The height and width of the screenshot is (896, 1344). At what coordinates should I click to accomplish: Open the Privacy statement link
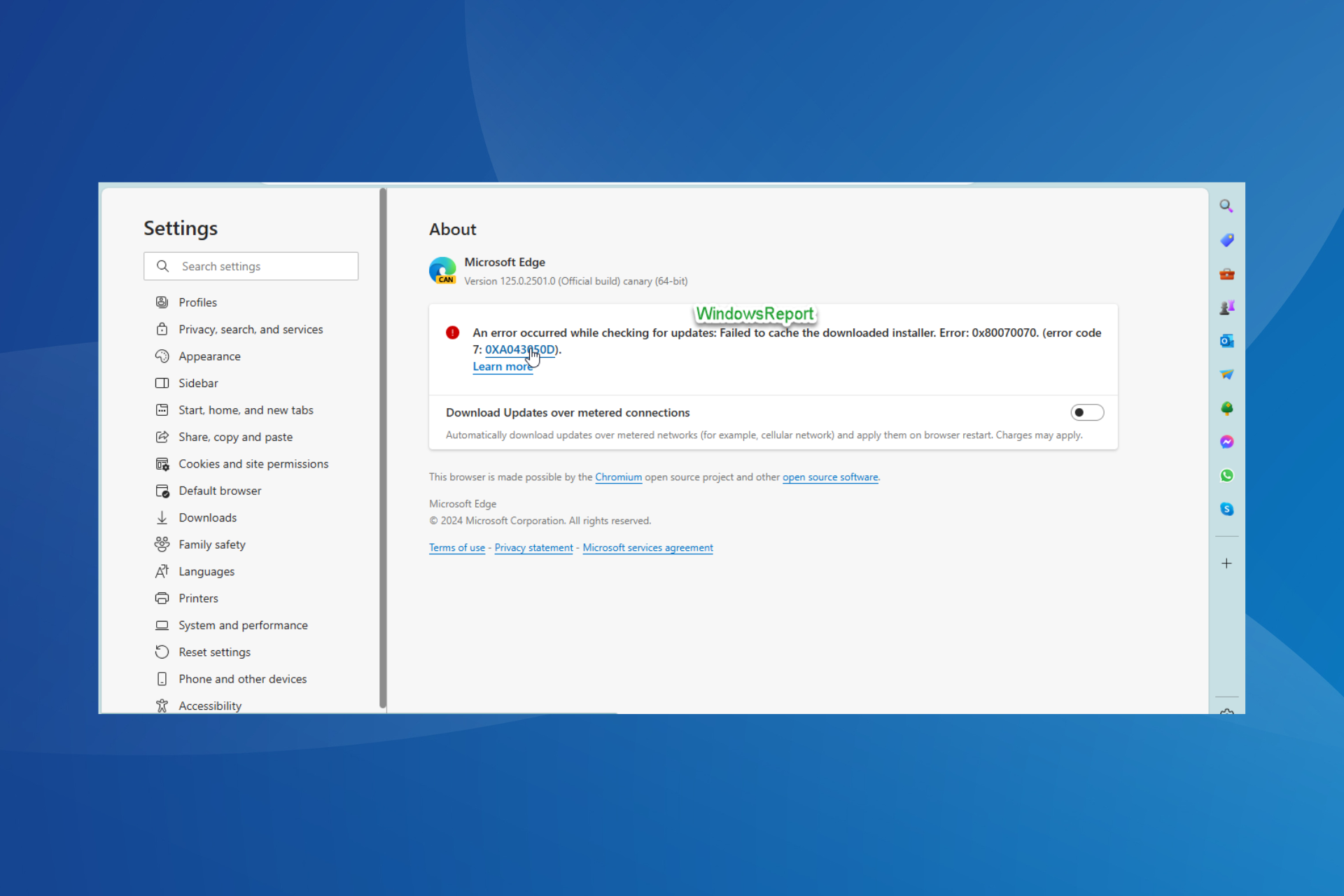click(x=533, y=548)
